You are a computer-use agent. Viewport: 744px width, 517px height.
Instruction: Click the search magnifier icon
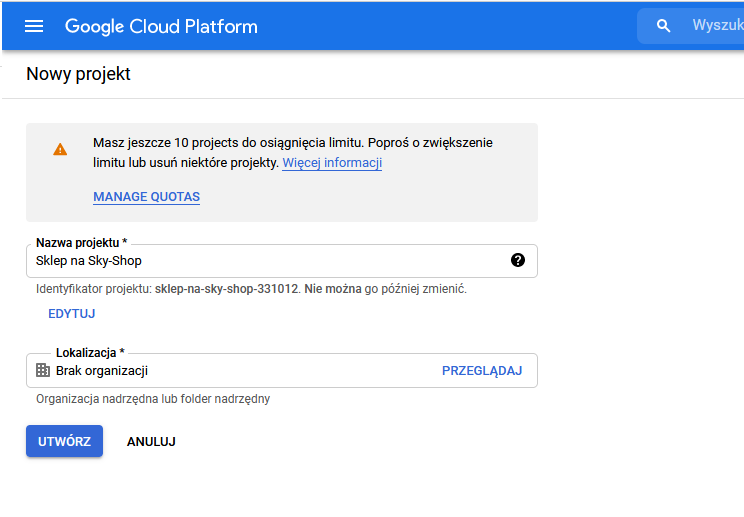pos(663,26)
